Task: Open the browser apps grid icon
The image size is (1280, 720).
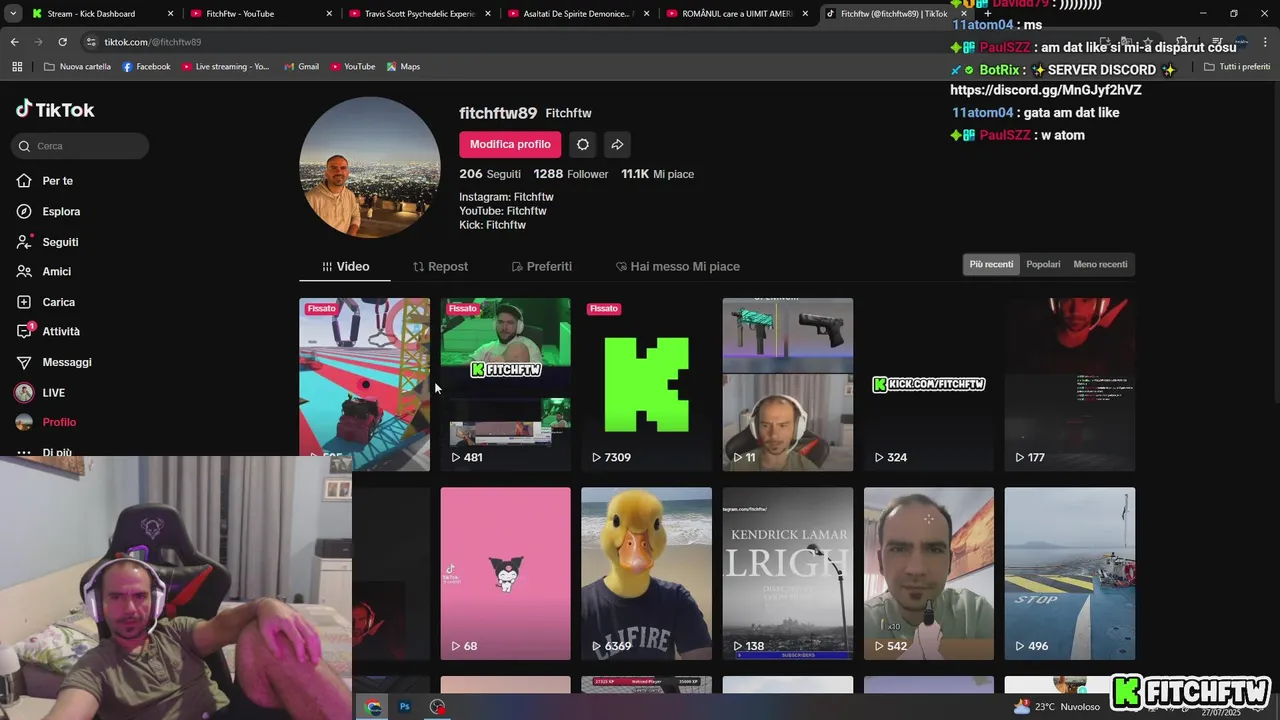Action: coord(17,67)
